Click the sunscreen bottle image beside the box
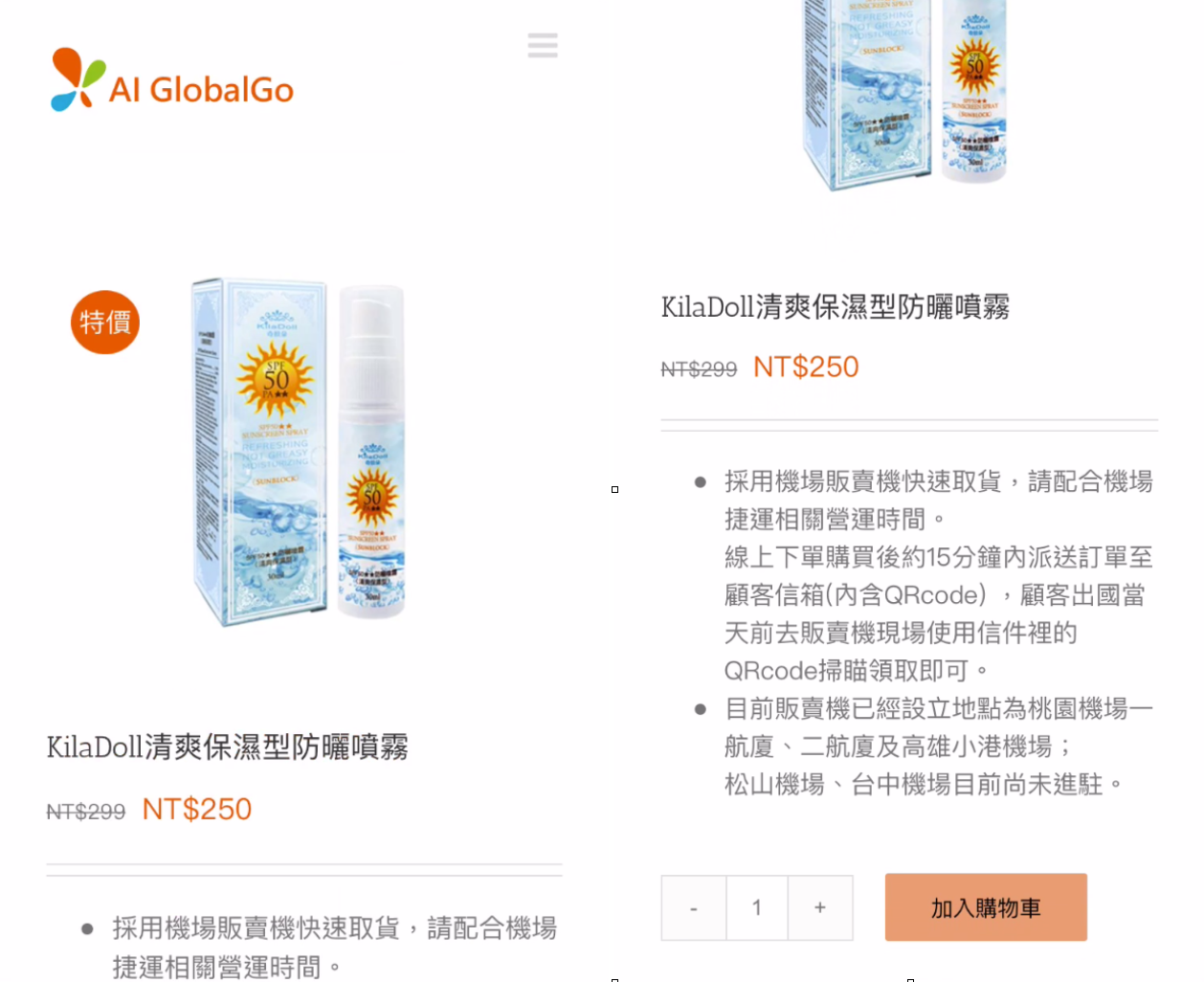This screenshot has height=982, width=1204. [371, 450]
